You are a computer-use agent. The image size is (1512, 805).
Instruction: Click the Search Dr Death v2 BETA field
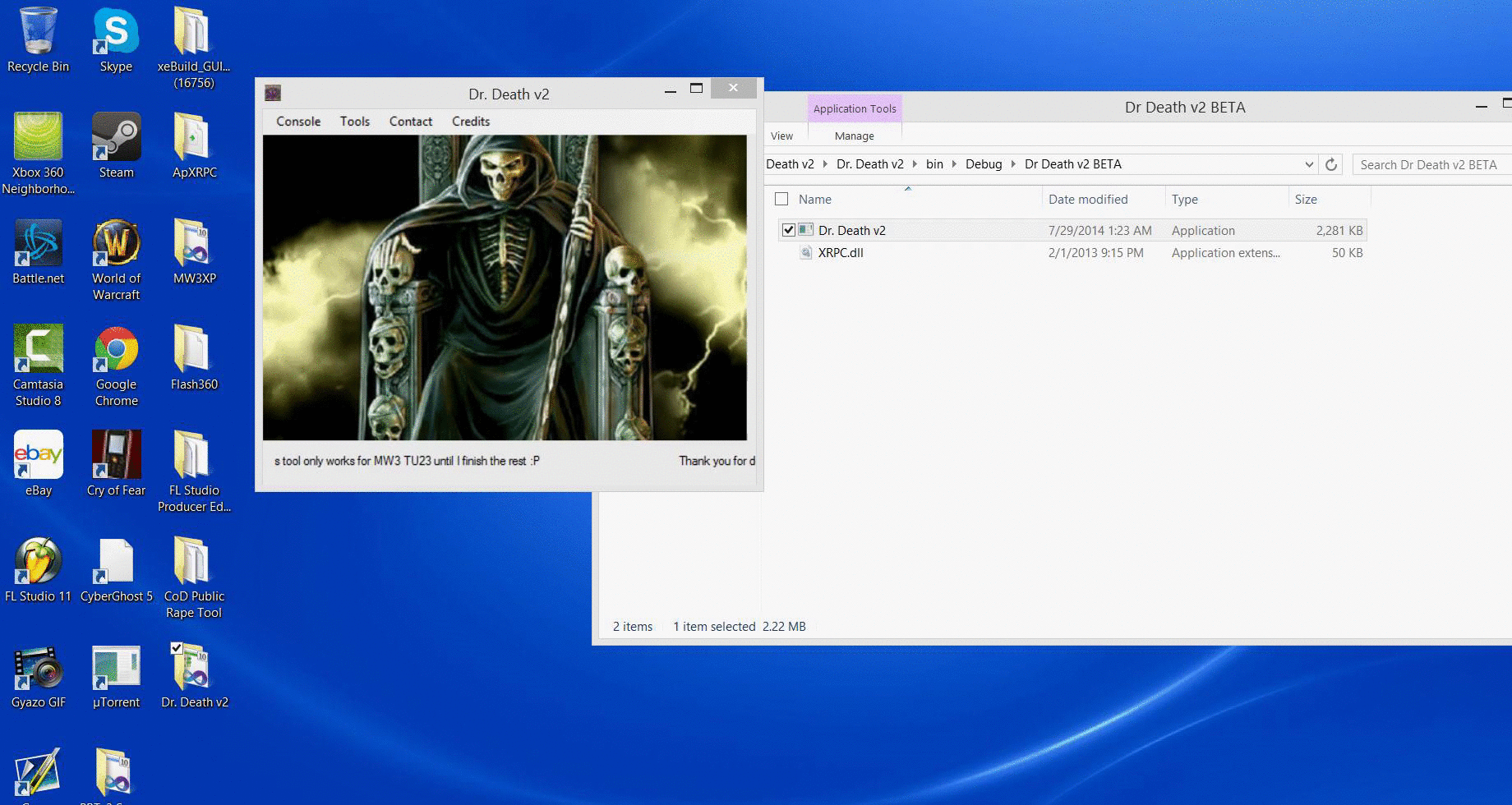pyautogui.click(x=1428, y=165)
